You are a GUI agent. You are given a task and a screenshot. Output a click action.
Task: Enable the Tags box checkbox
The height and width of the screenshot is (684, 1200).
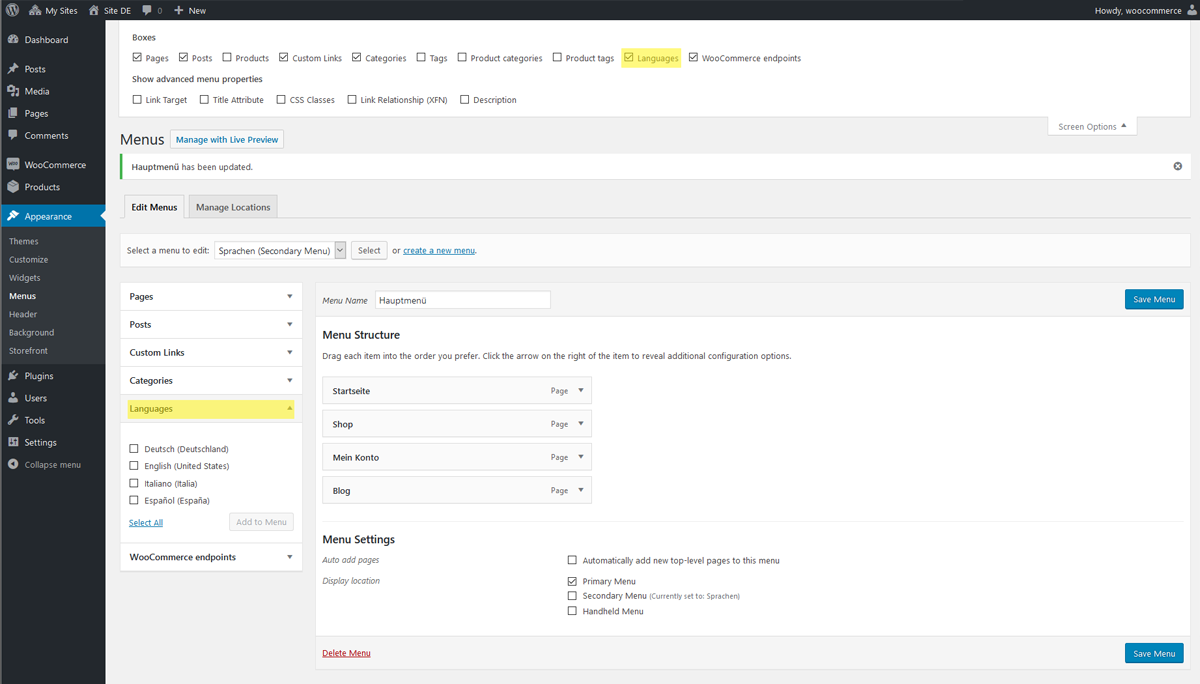point(421,58)
